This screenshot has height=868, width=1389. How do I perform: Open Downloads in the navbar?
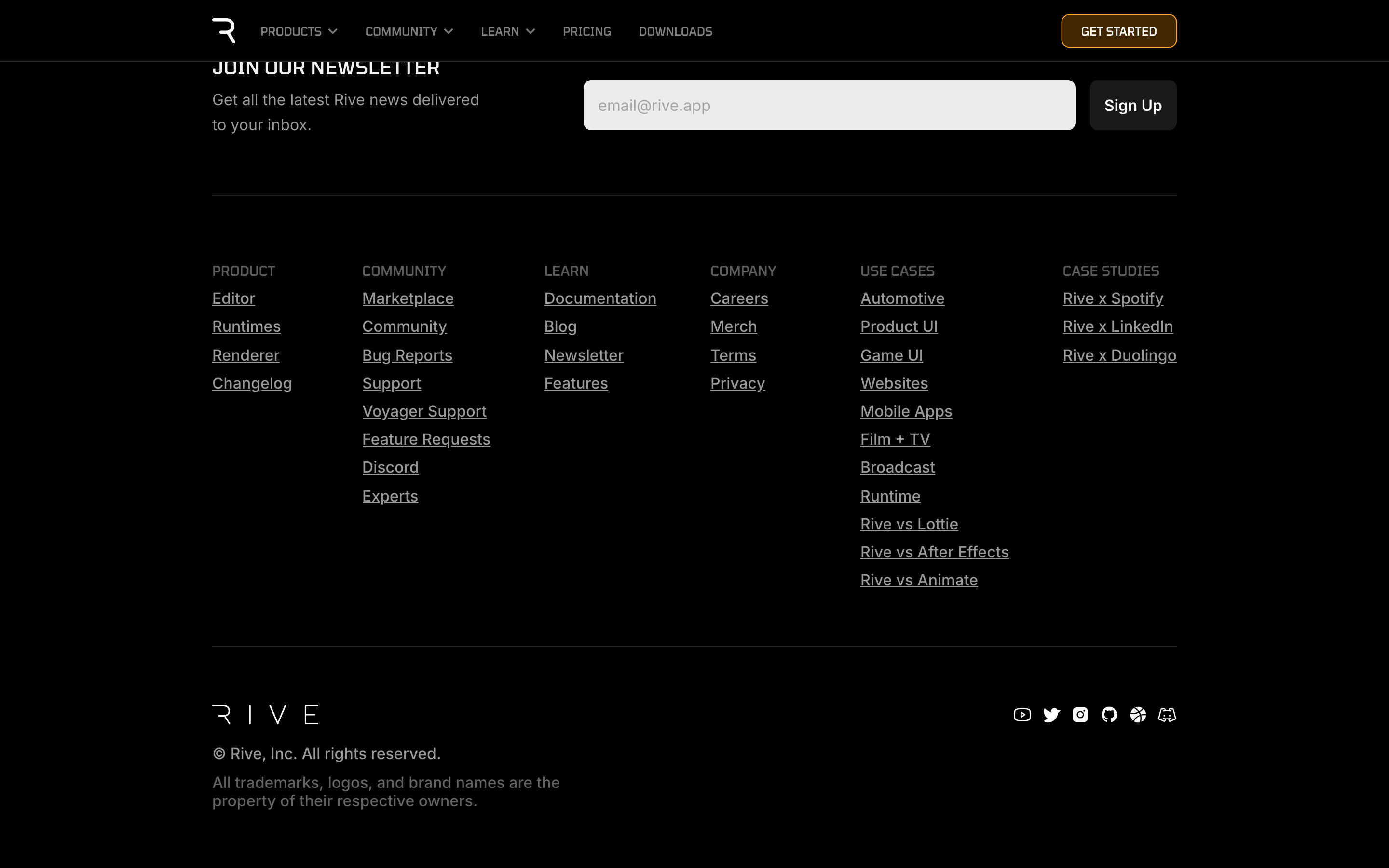point(676,31)
